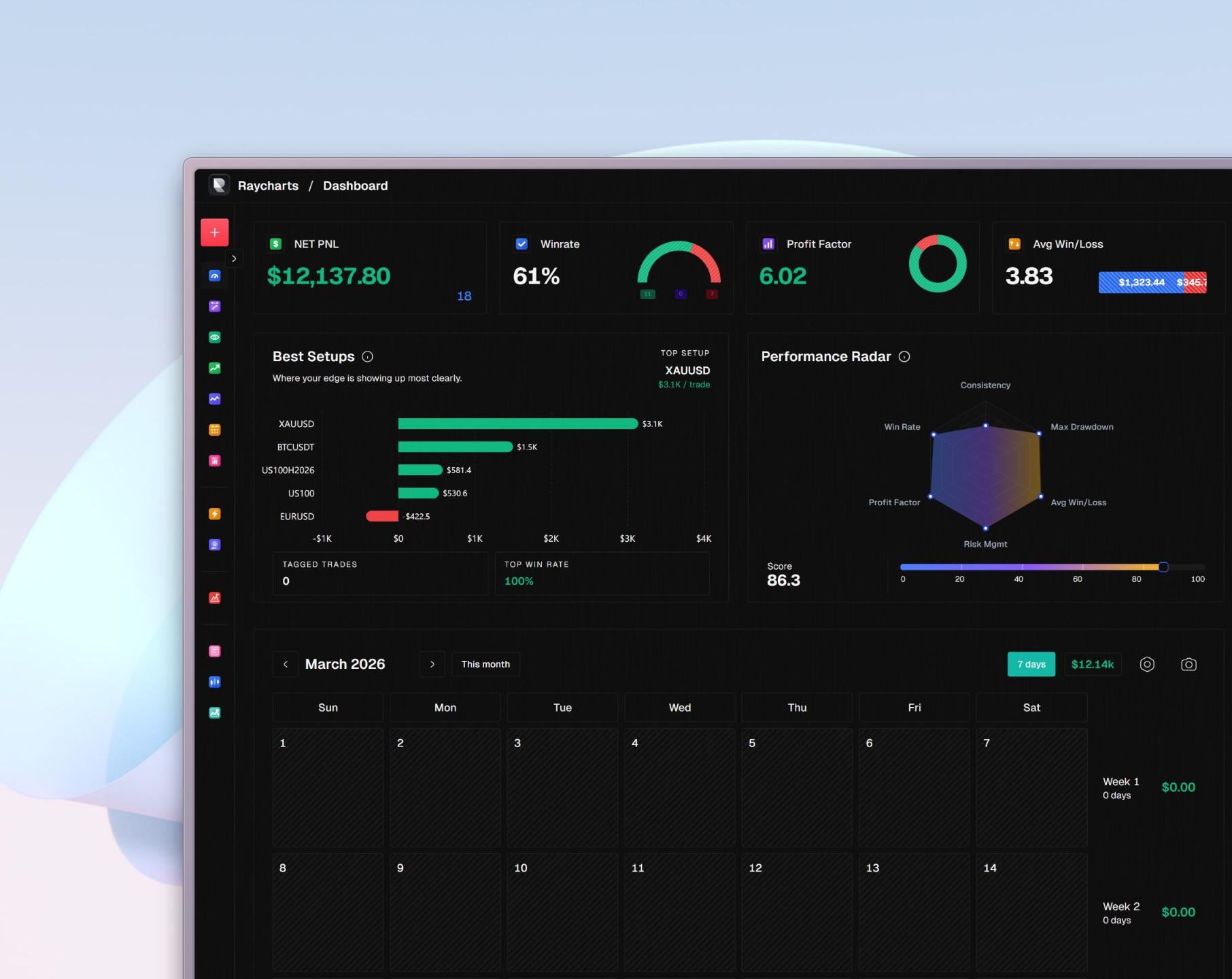
Task: Select March 11 calendar day cell
Action: (x=680, y=911)
